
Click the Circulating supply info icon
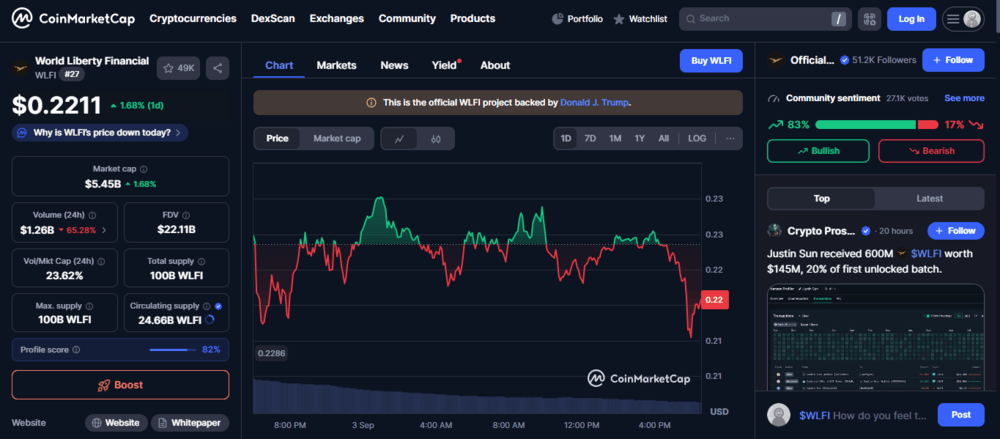click(x=205, y=306)
